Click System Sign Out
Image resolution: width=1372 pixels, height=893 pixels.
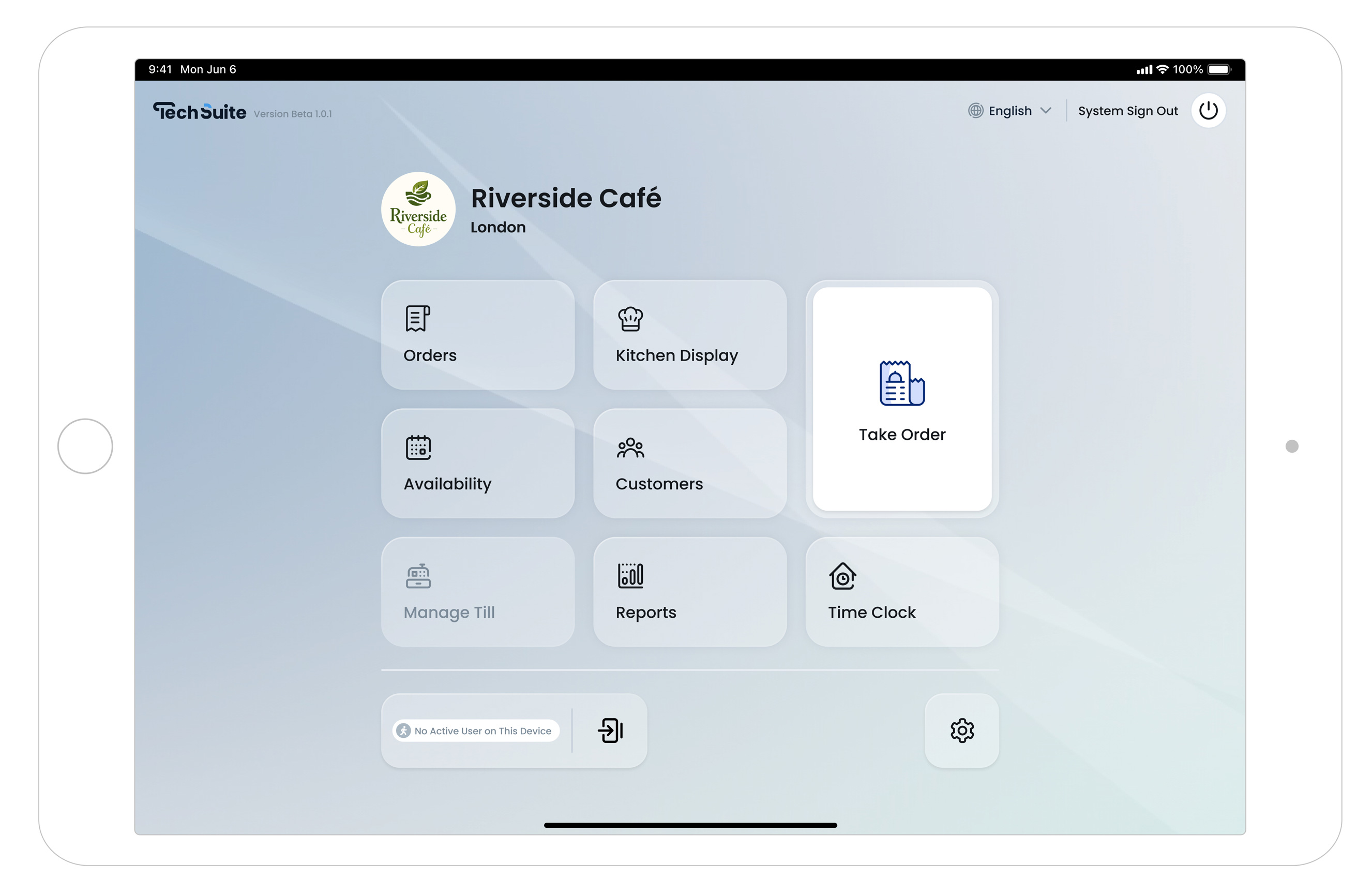(1128, 110)
